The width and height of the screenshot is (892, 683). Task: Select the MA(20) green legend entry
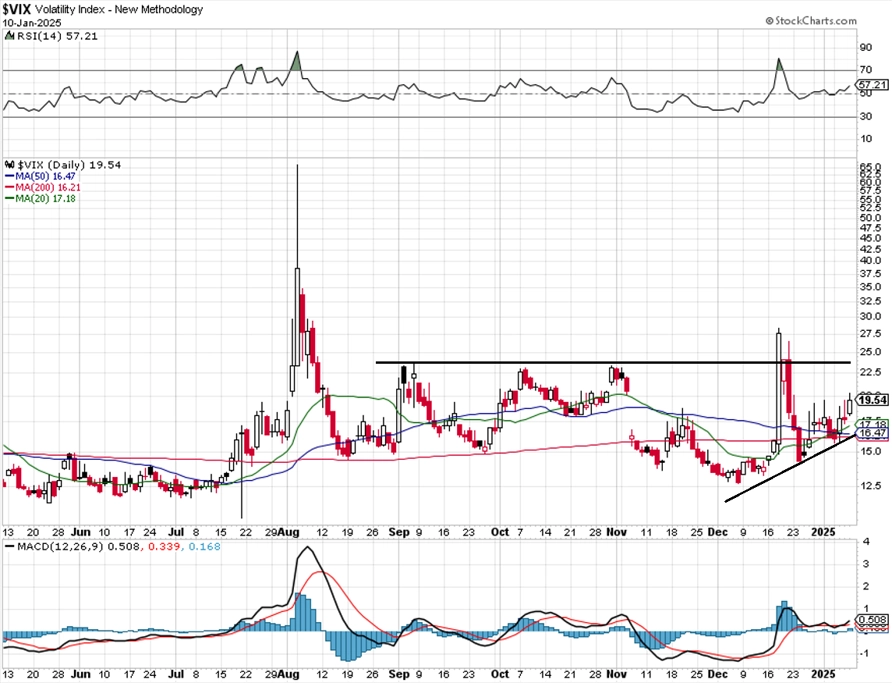(40, 198)
